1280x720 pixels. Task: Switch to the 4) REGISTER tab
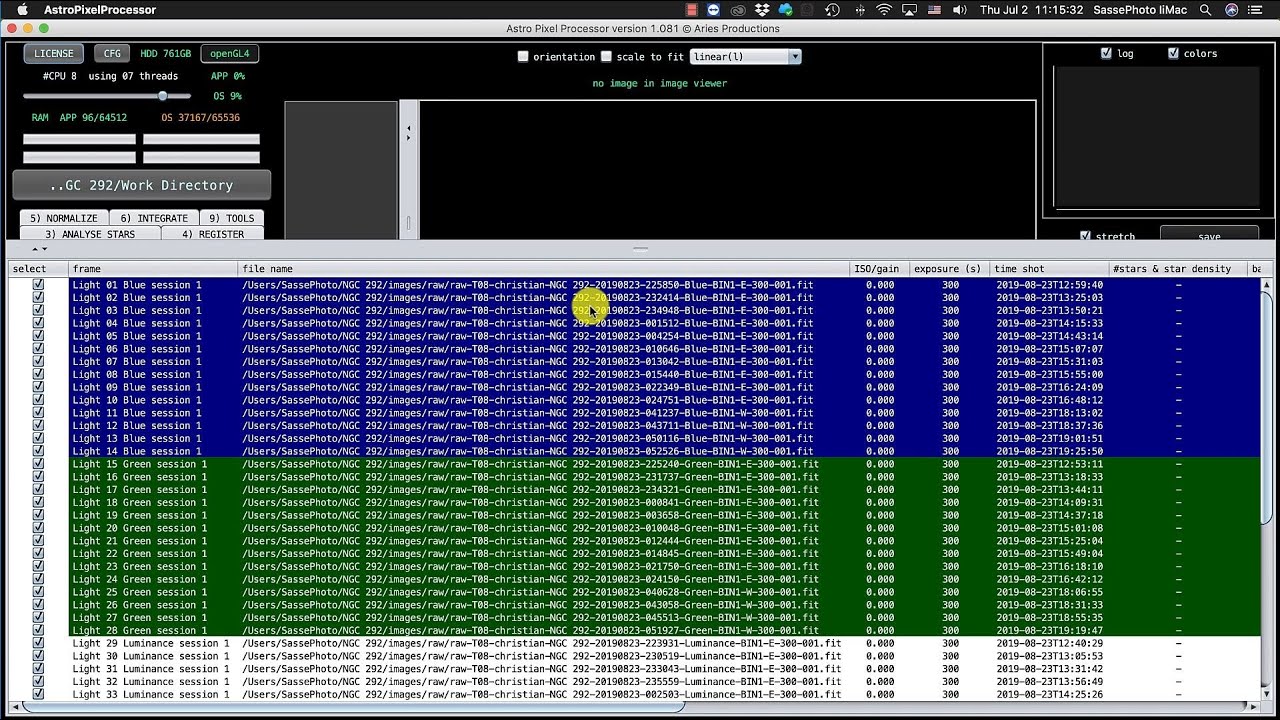pyautogui.click(x=213, y=234)
